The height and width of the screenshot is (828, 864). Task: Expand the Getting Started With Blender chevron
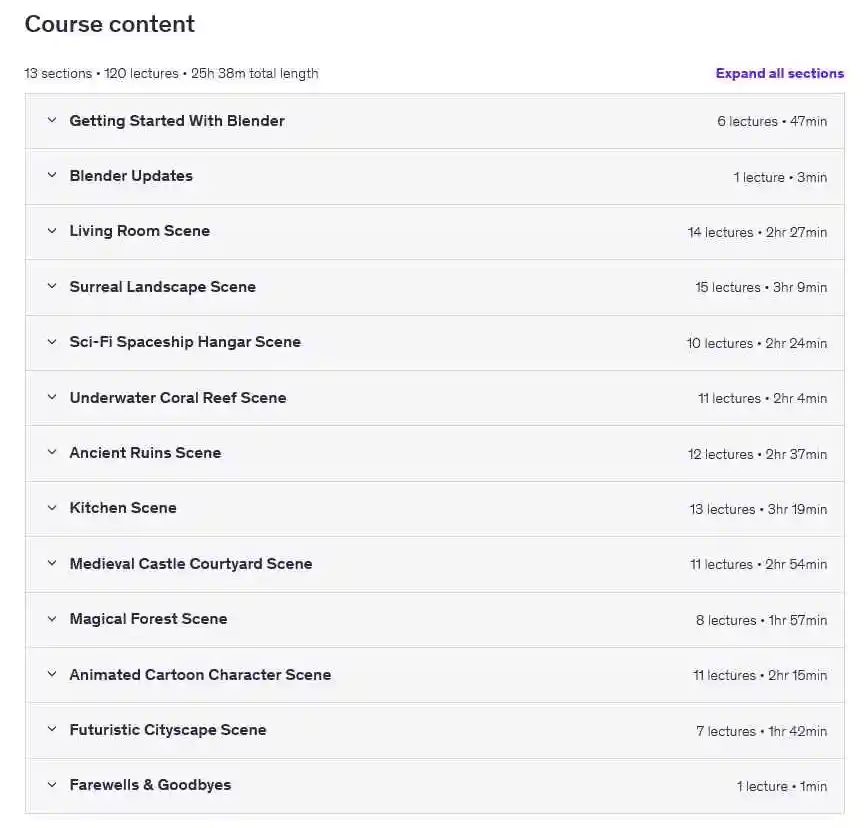click(x=52, y=120)
